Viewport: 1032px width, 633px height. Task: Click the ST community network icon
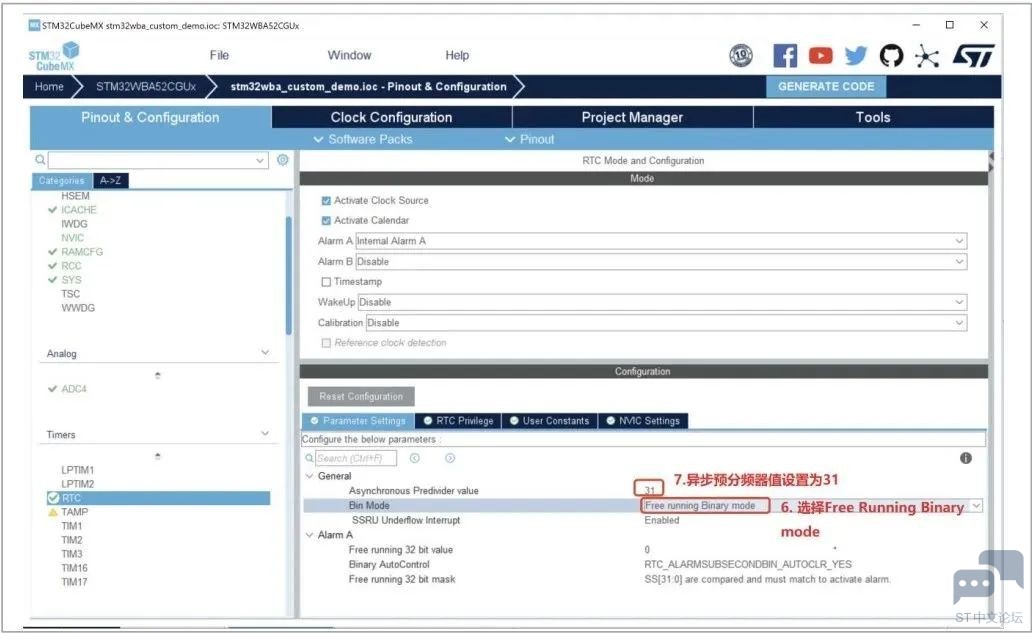click(927, 56)
